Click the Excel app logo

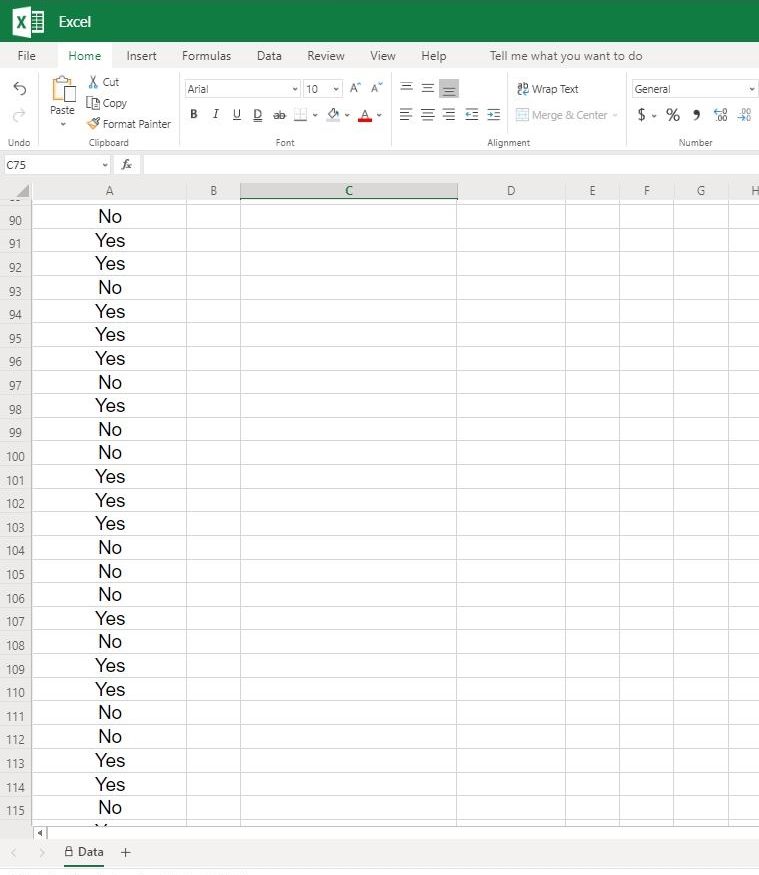coord(27,22)
